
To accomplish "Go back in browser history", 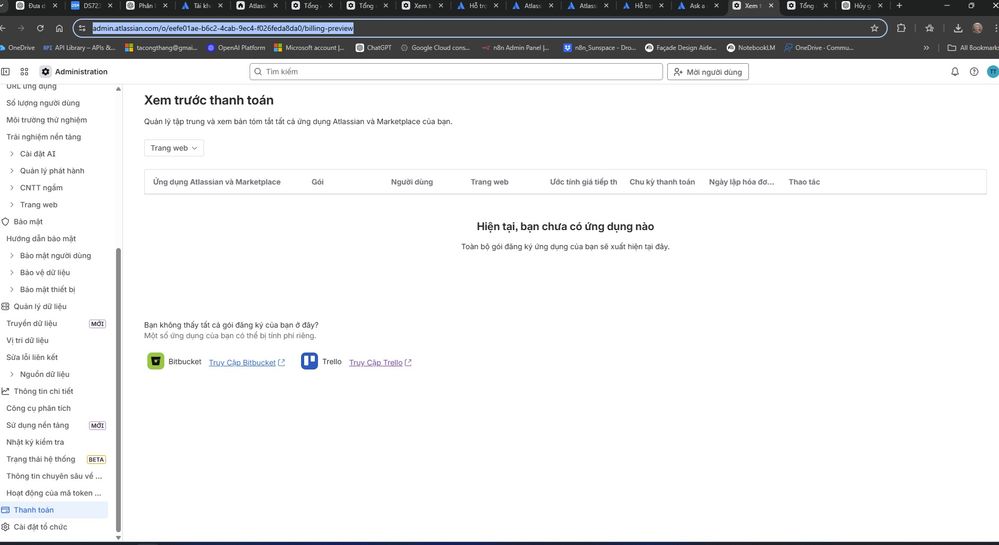I will [3, 28].
